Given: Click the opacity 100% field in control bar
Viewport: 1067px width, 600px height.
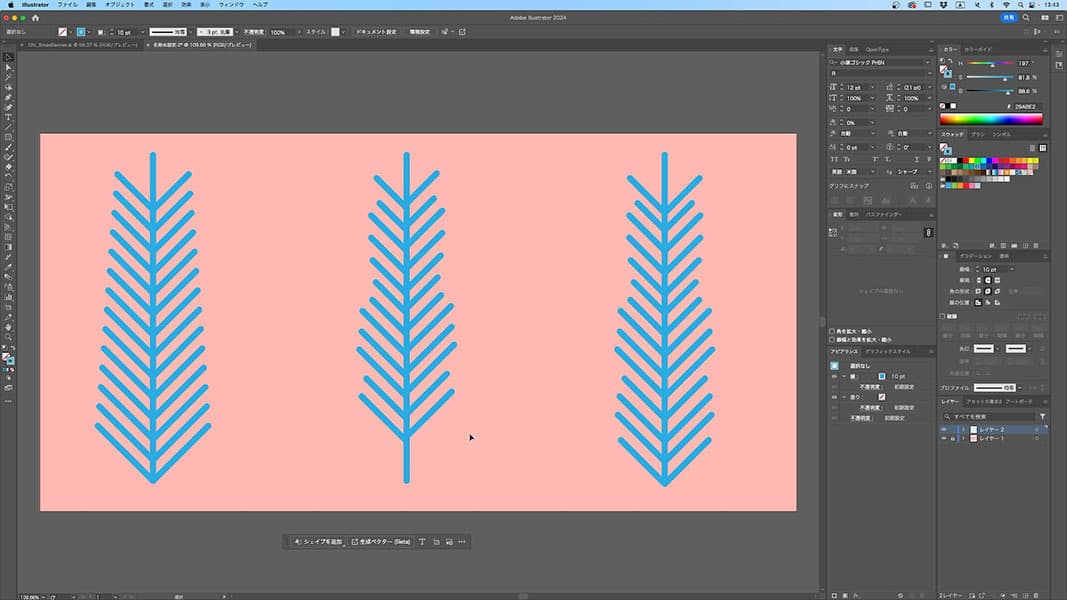Looking at the screenshot, I should (x=281, y=32).
